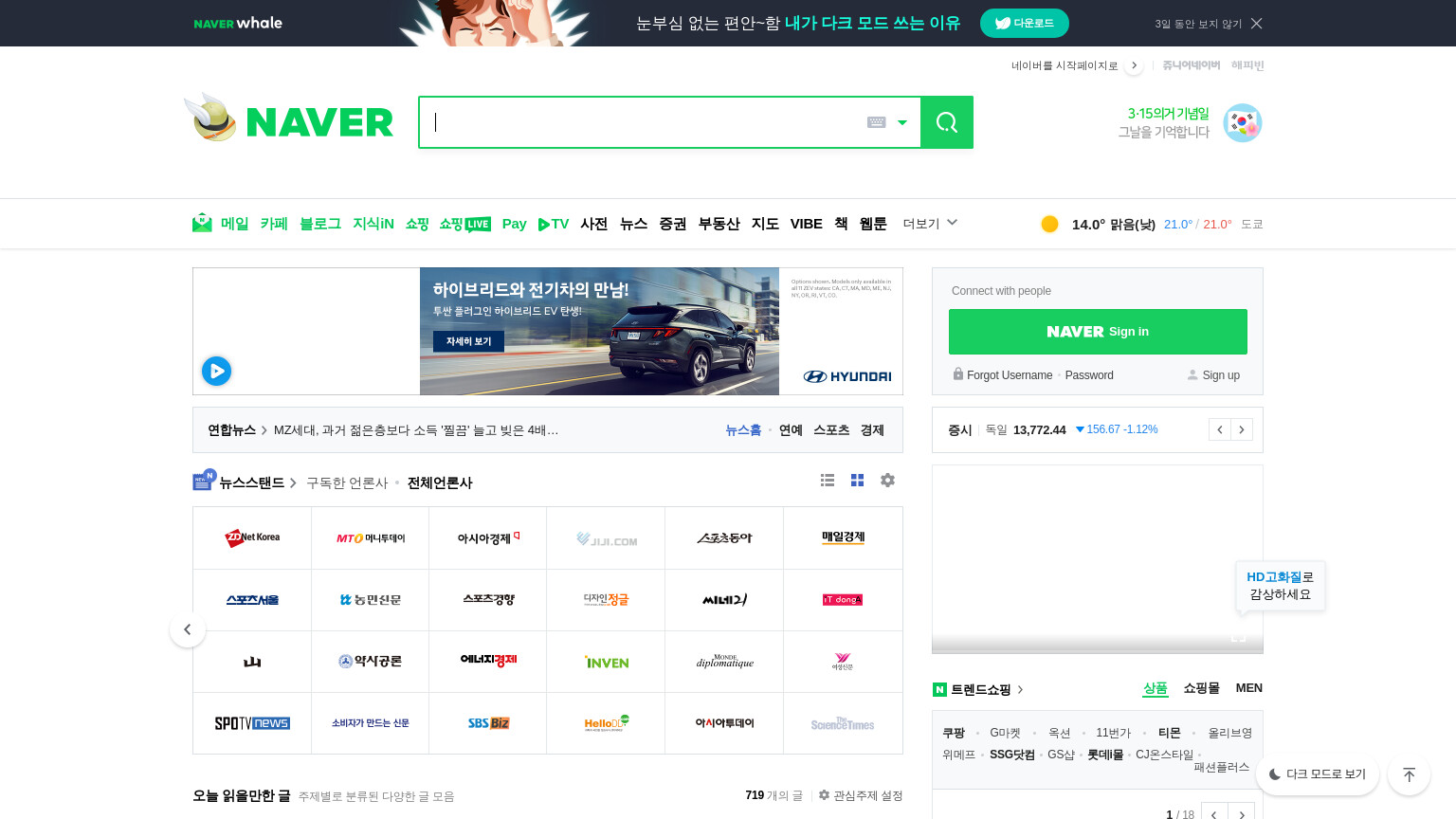Image resolution: width=1456 pixels, height=819 pixels.
Task: Open SPOTV news publisher tile
Action: coord(252,723)
